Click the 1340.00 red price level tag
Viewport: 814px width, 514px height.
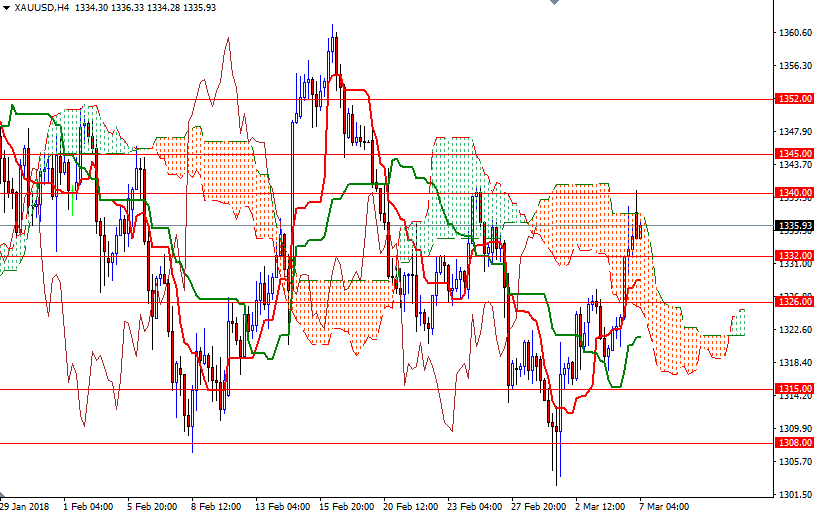(x=794, y=192)
